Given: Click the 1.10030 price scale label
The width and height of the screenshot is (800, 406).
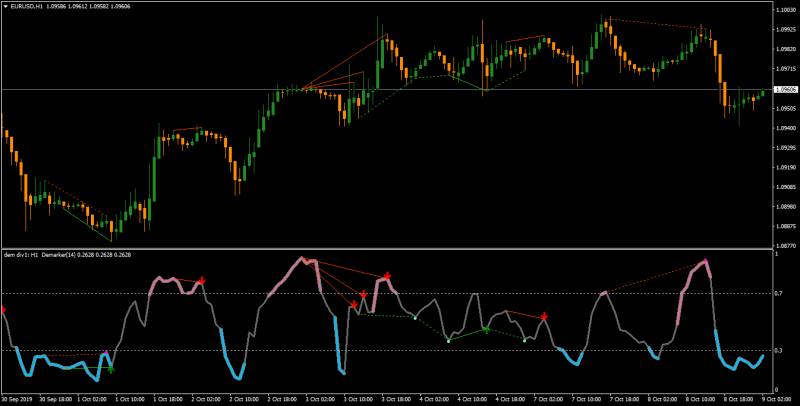Looking at the screenshot, I should (784, 10).
